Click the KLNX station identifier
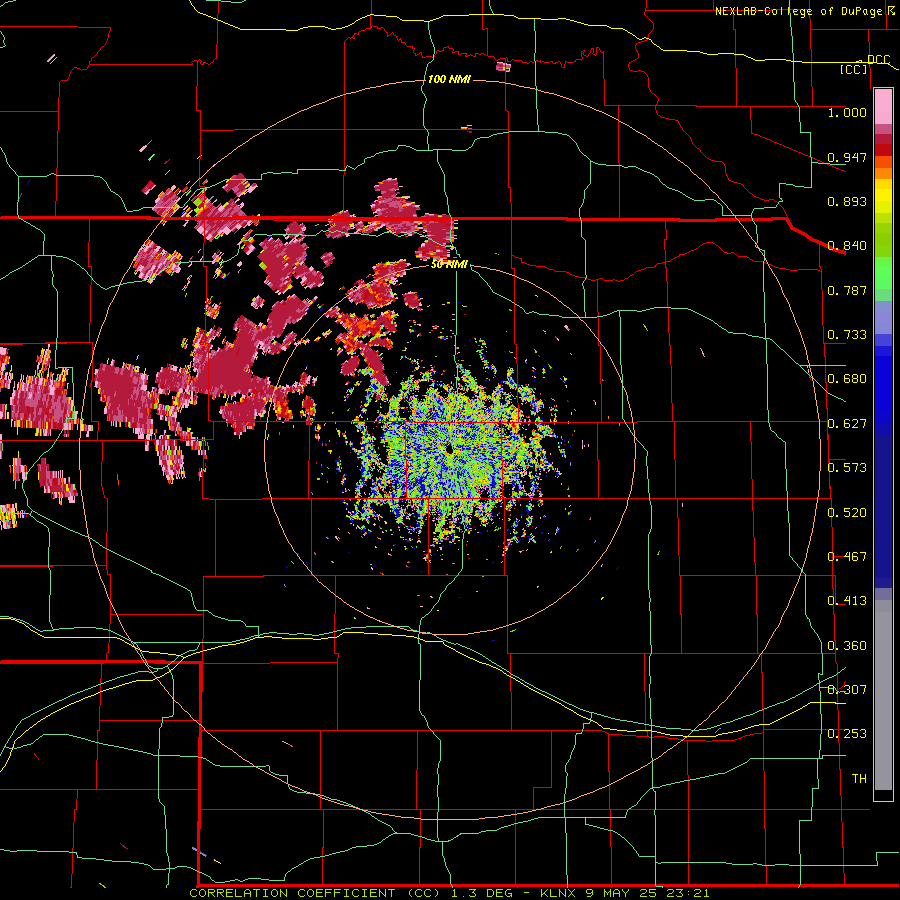 click(559, 893)
